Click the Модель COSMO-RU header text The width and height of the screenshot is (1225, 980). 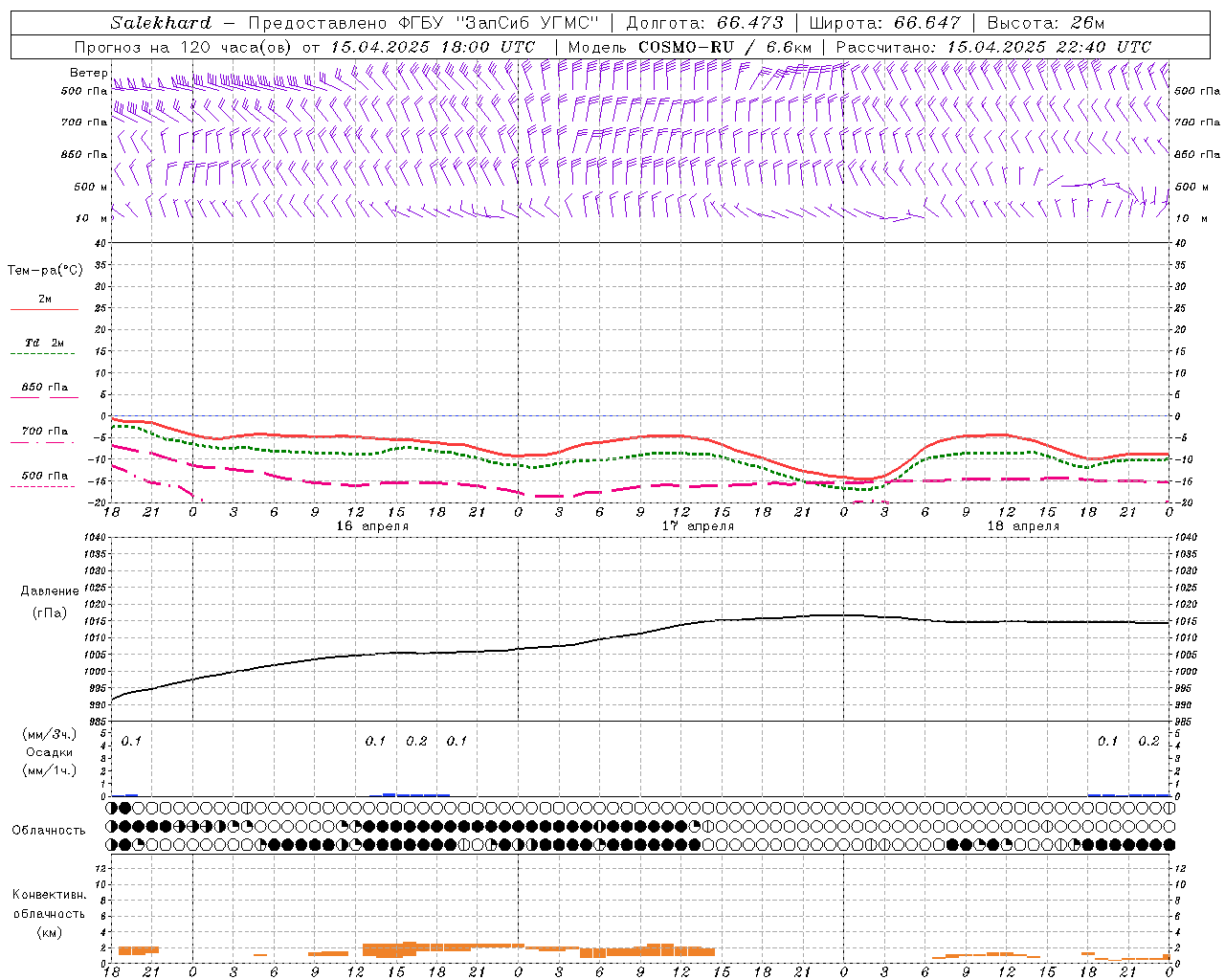(689, 47)
